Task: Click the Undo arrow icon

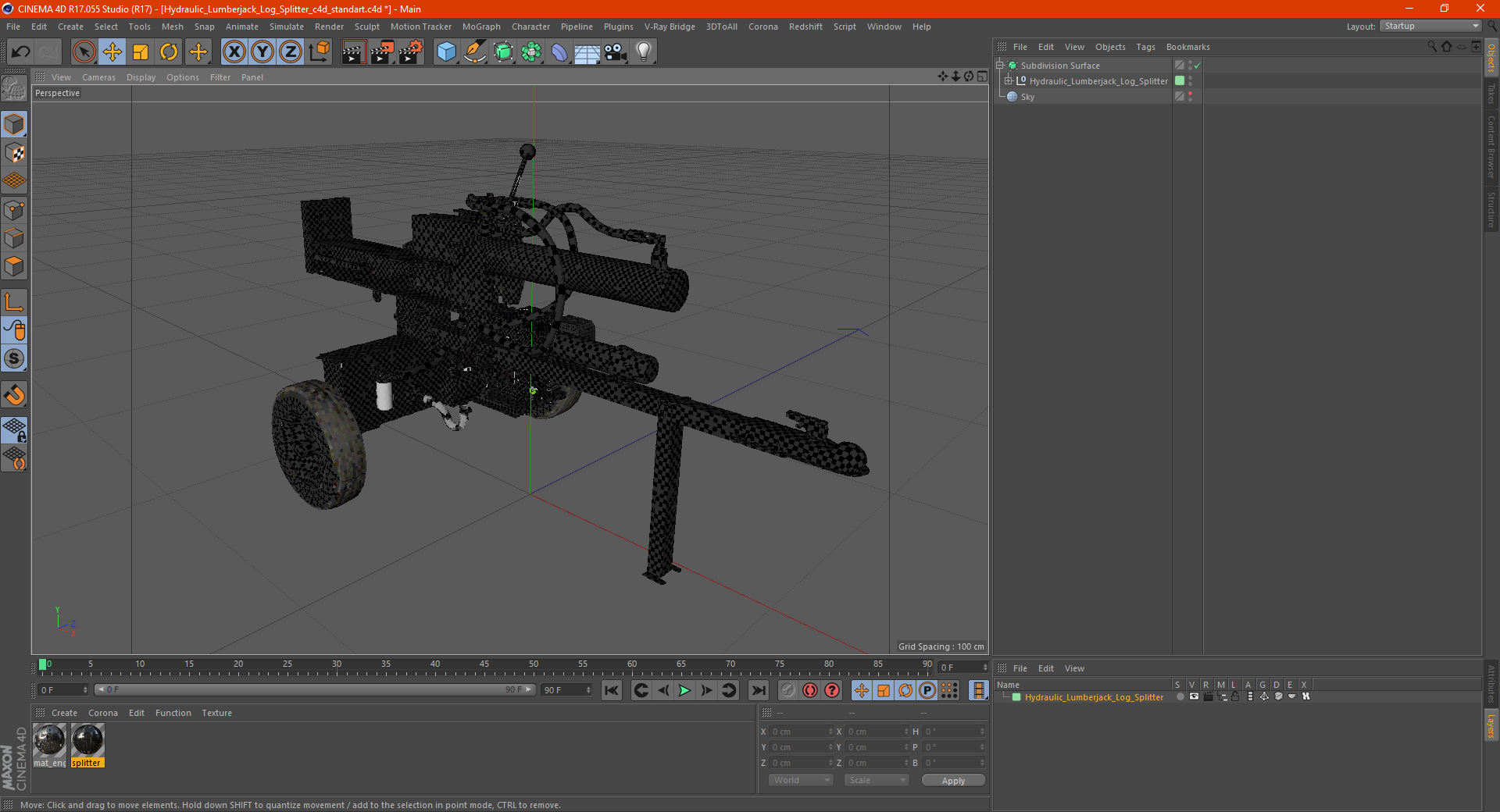Action: click(21, 52)
